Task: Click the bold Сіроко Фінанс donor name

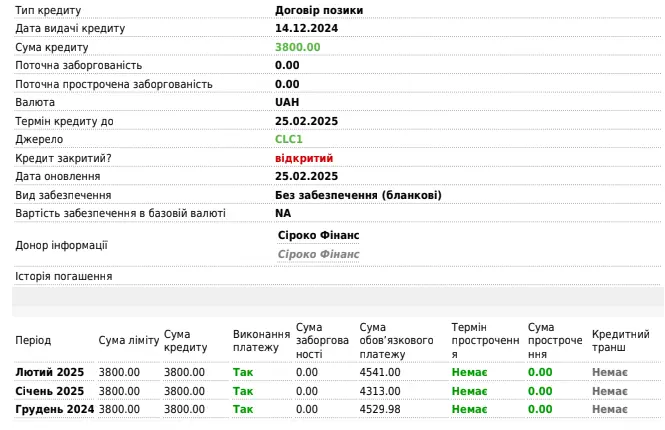Action: point(318,235)
